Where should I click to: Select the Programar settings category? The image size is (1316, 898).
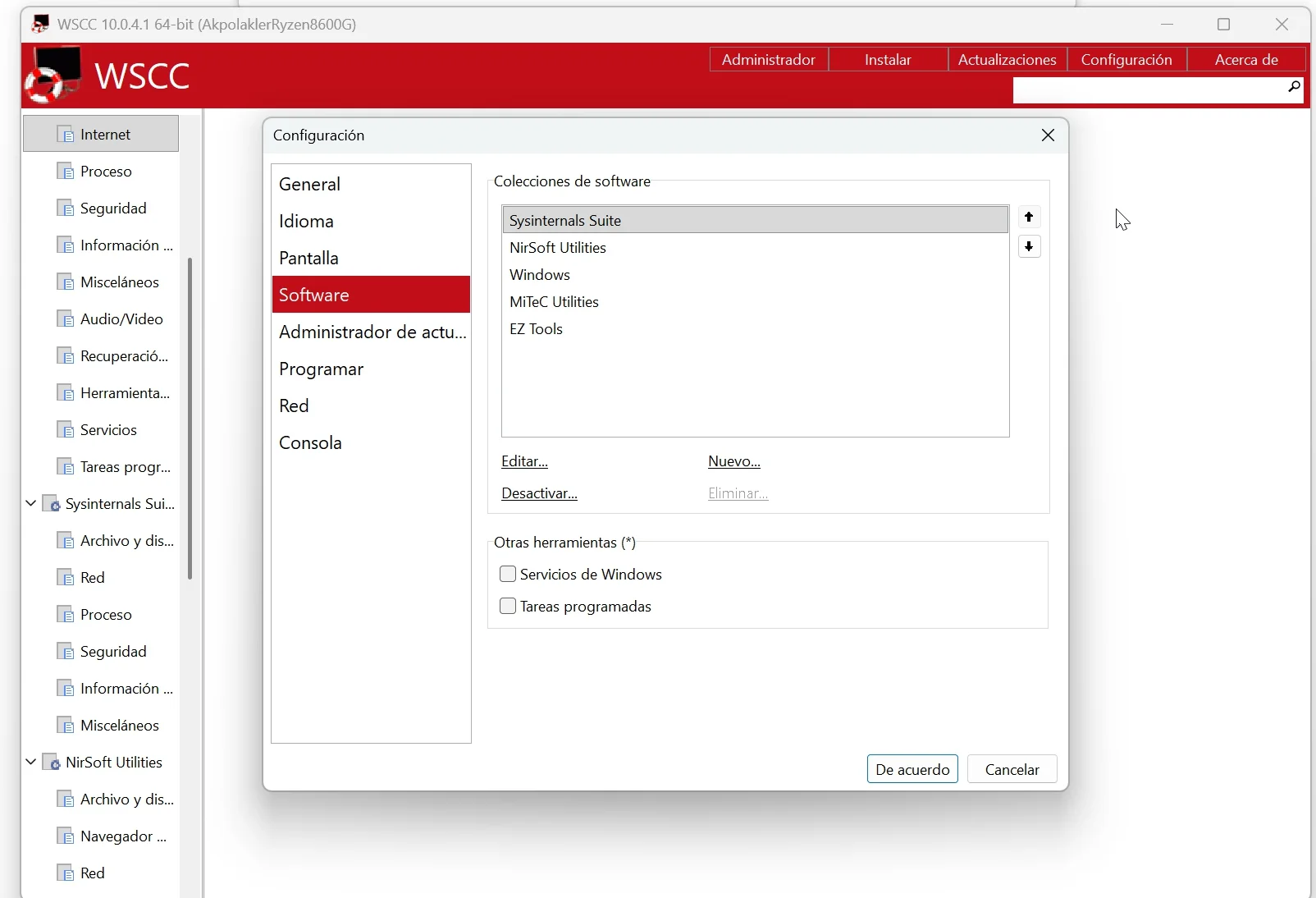click(x=371, y=369)
